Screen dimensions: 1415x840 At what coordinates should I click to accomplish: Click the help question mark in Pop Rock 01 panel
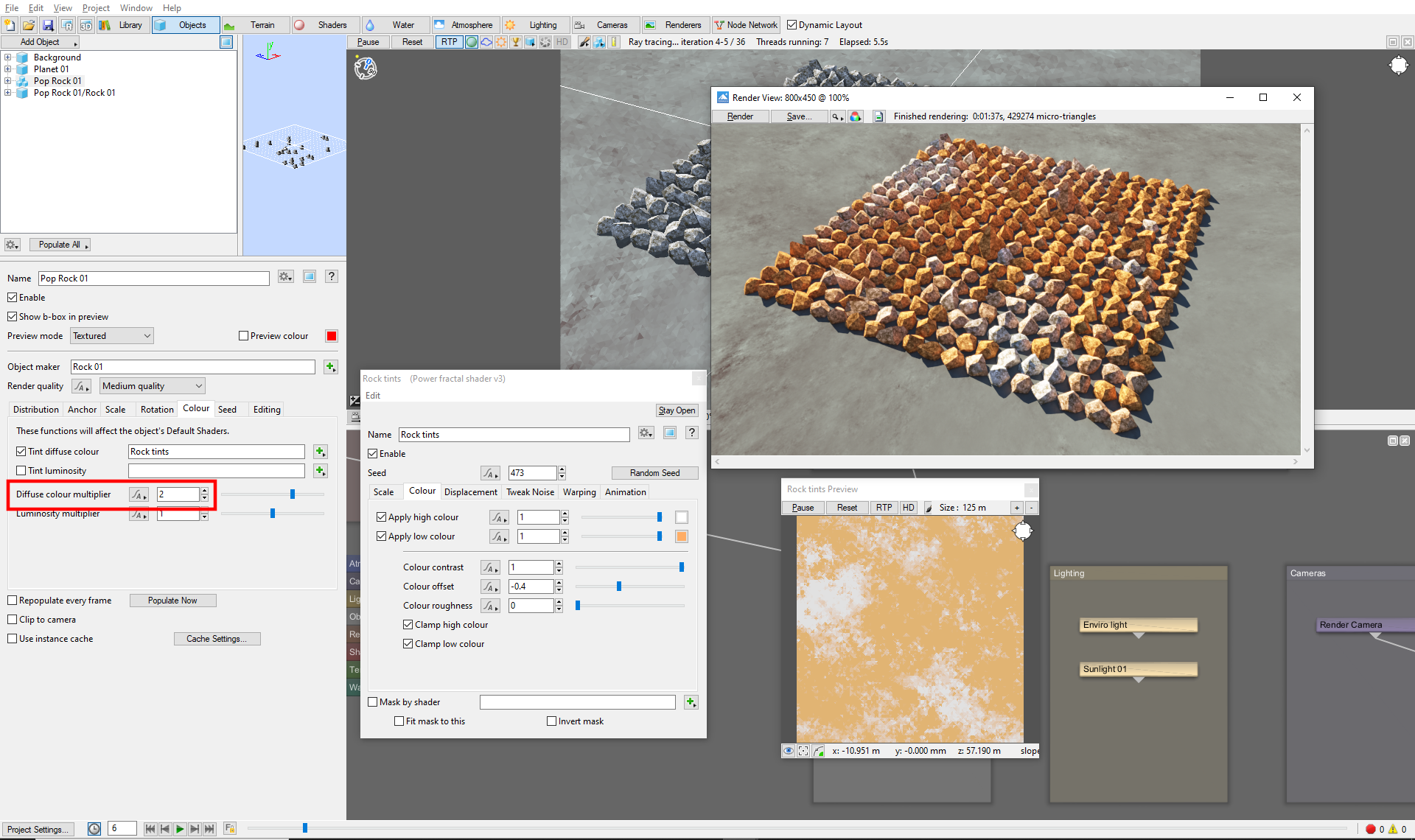(332, 276)
